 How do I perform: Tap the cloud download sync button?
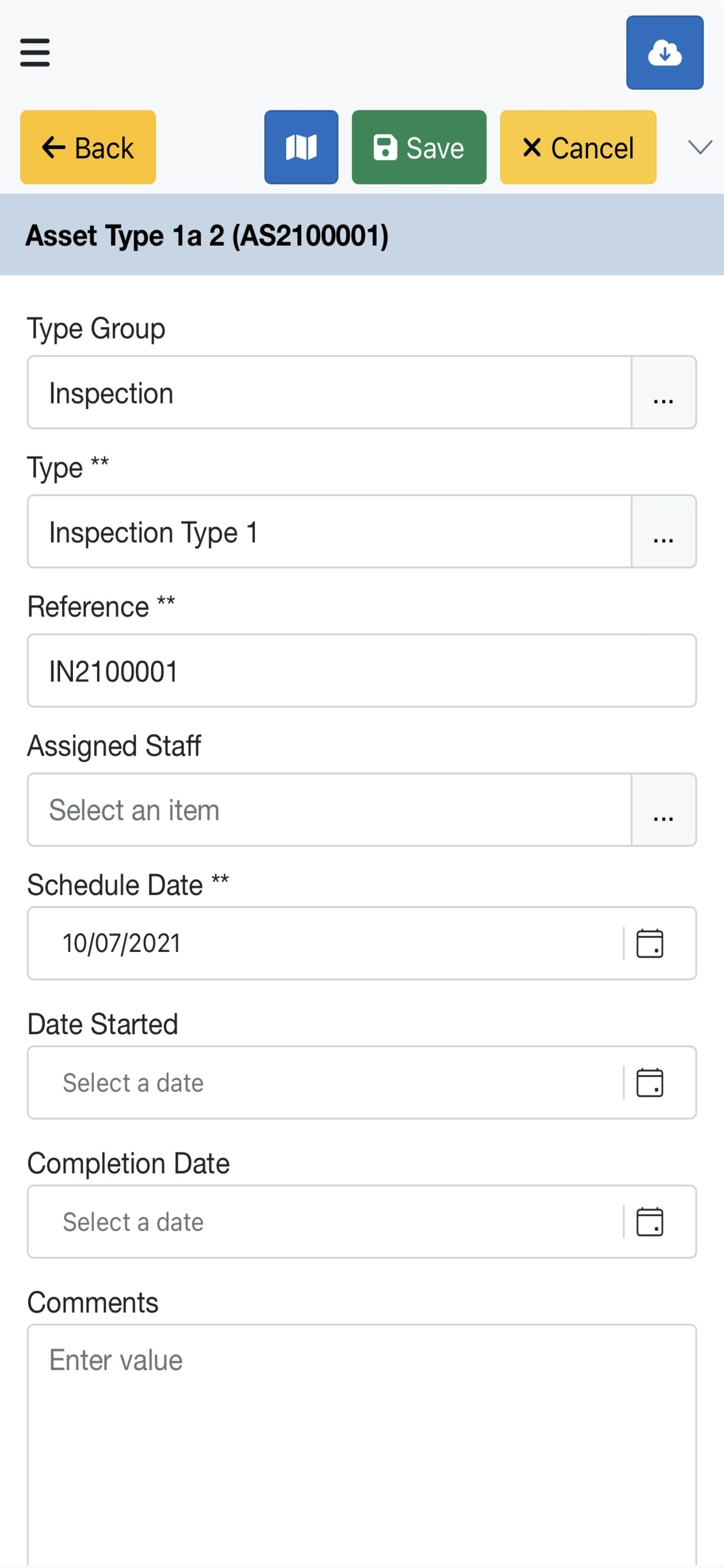(x=665, y=52)
